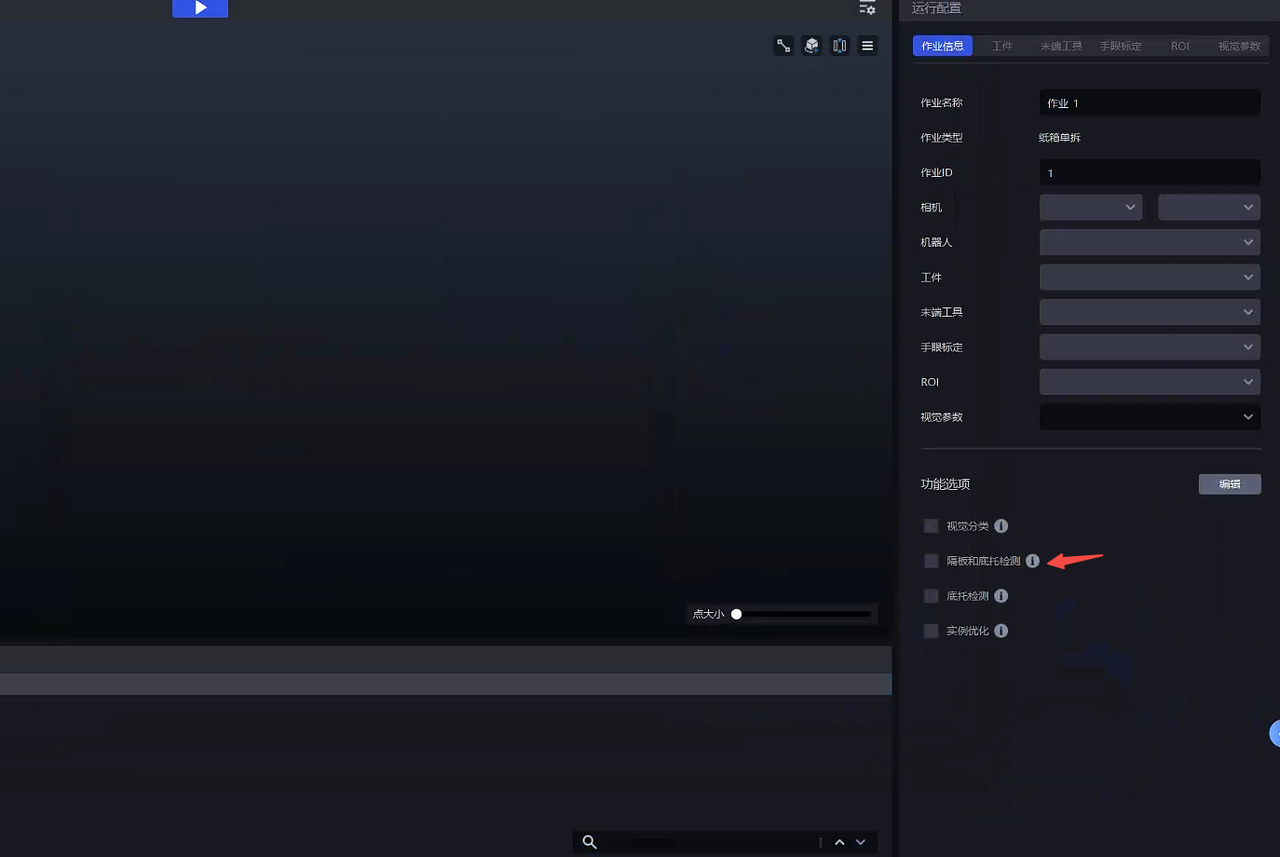Tick the 隔板和底托检测 checkbox
Screen dimensions: 1280x857
(x=931, y=561)
